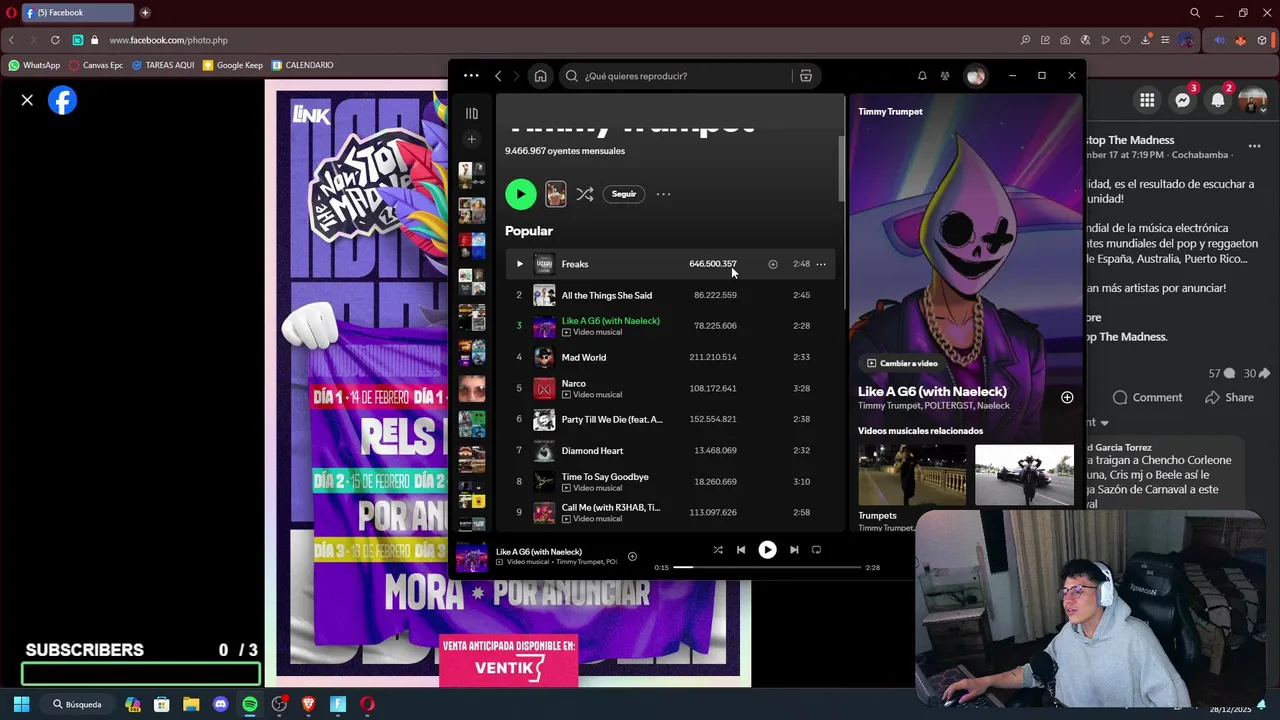Go to Facebook home via the logo
The width and height of the screenshot is (1280, 720).
[62, 100]
